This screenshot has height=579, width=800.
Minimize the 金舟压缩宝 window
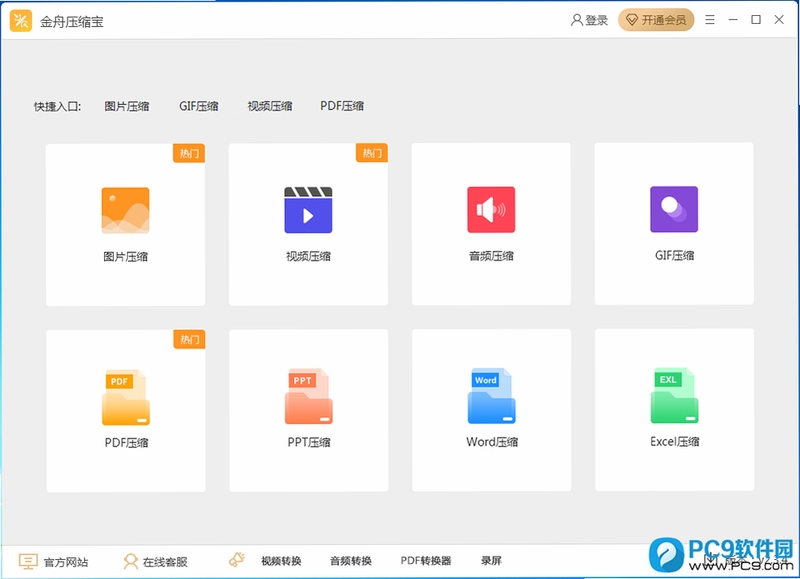[733, 19]
